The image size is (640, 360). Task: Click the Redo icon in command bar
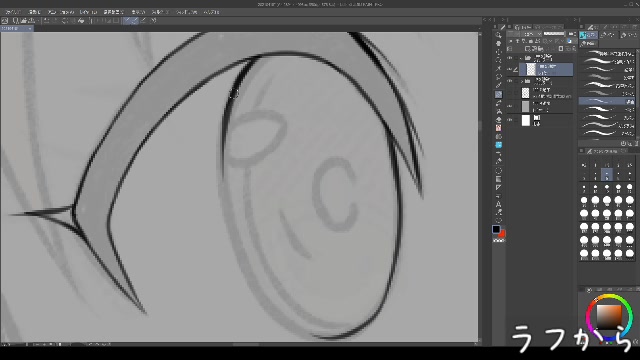(x=55, y=20)
